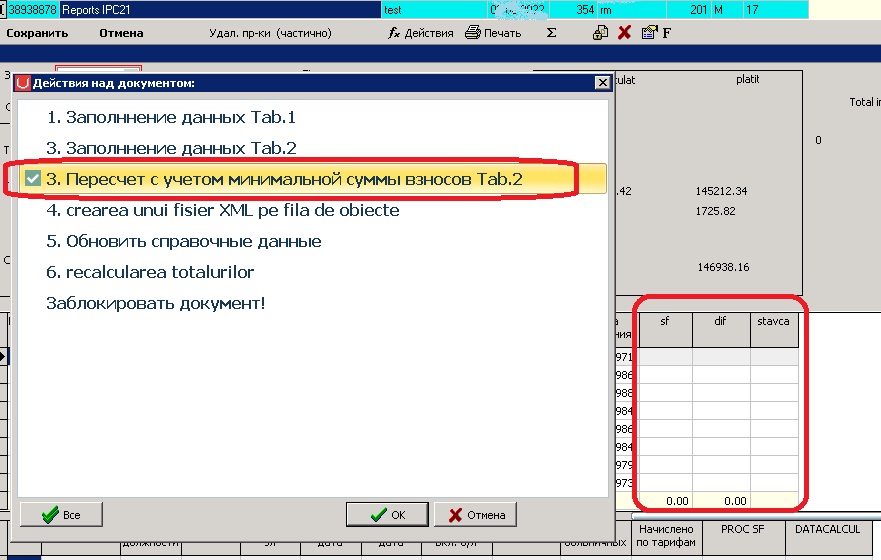
Task: Click the first empty sf cell in grid
Action: 665,357
